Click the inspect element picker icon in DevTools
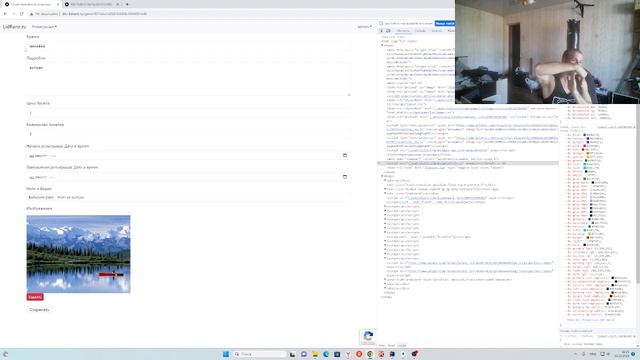The width and height of the screenshot is (640, 360). pyautogui.click(x=382, y=31)
